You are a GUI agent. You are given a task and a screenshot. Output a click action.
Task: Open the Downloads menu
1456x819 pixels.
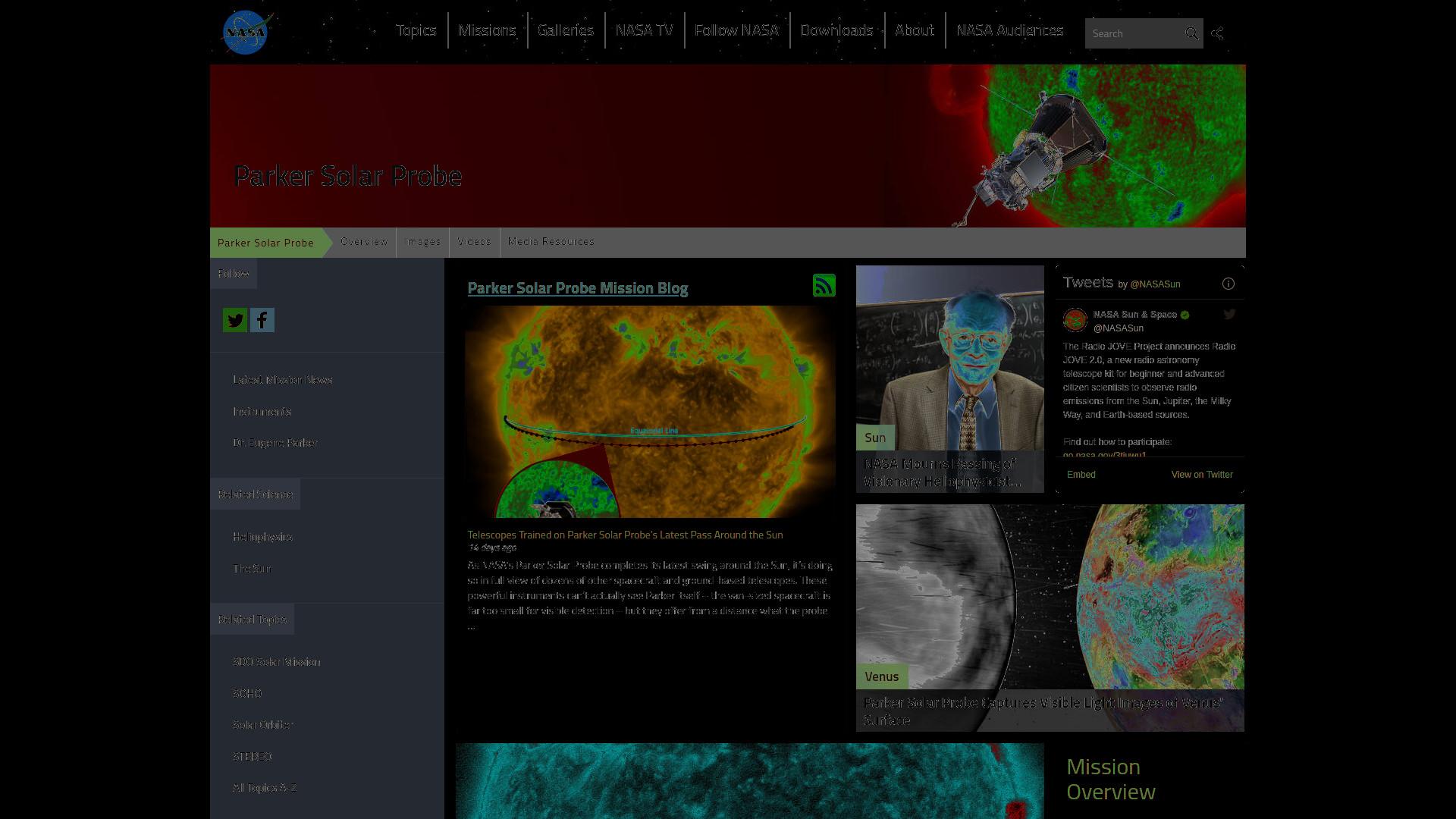point(837,30)
